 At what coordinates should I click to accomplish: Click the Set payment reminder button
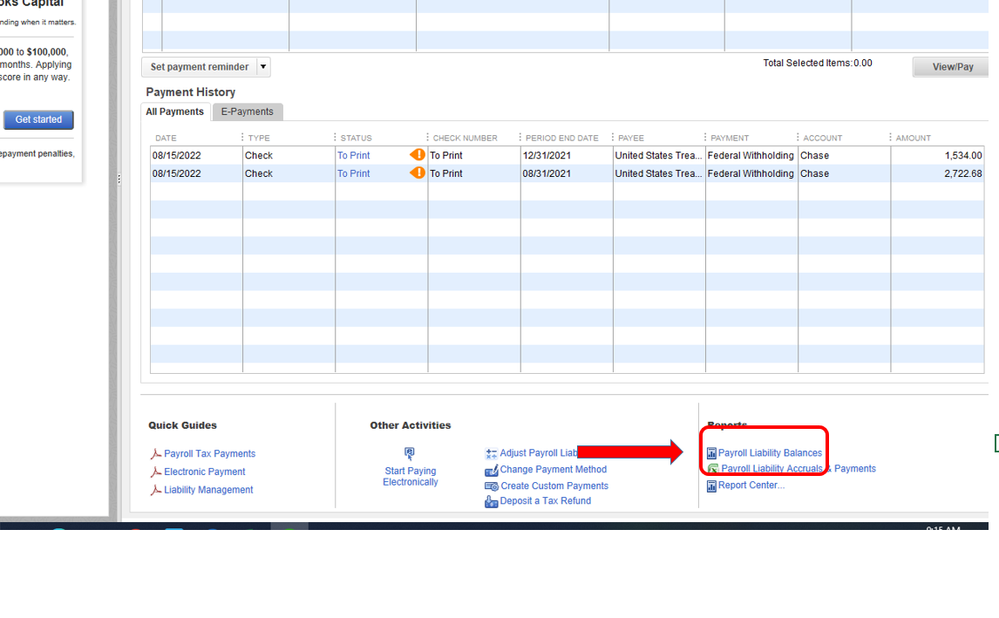click(x=199, y=67)
